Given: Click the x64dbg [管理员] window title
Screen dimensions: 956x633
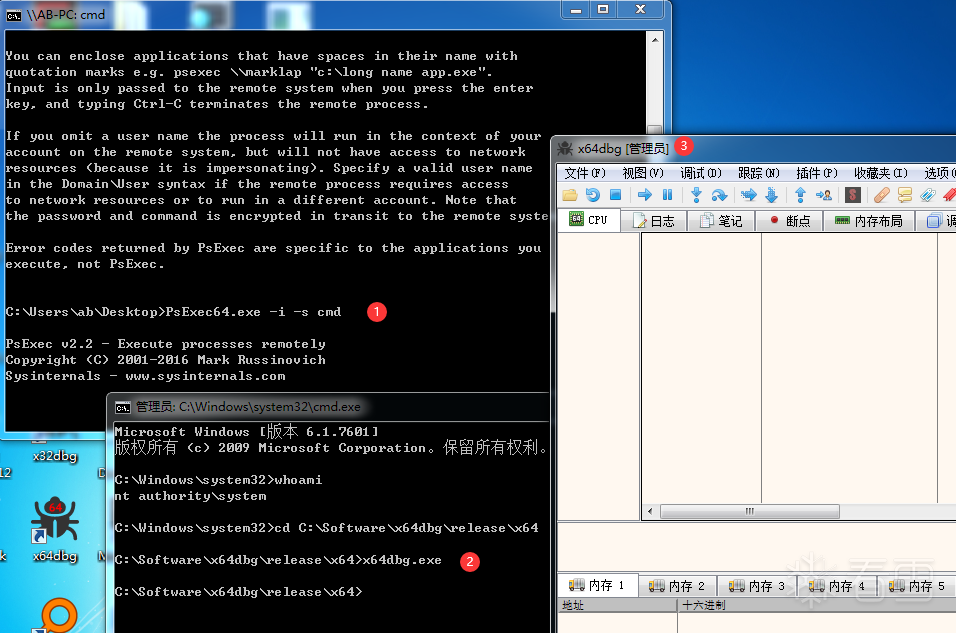Looking at the screenshot, I should [623, 148].
